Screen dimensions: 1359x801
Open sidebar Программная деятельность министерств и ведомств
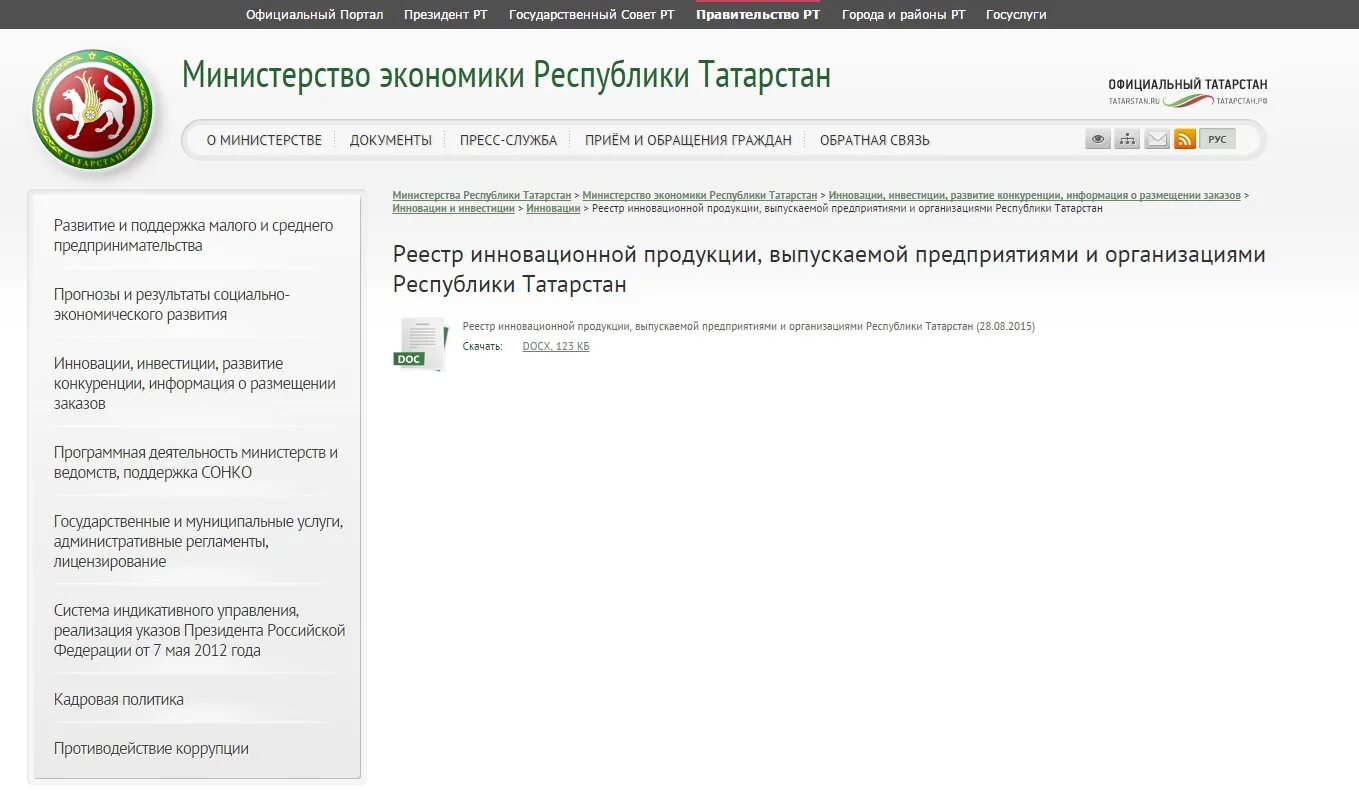pos(197,463)
